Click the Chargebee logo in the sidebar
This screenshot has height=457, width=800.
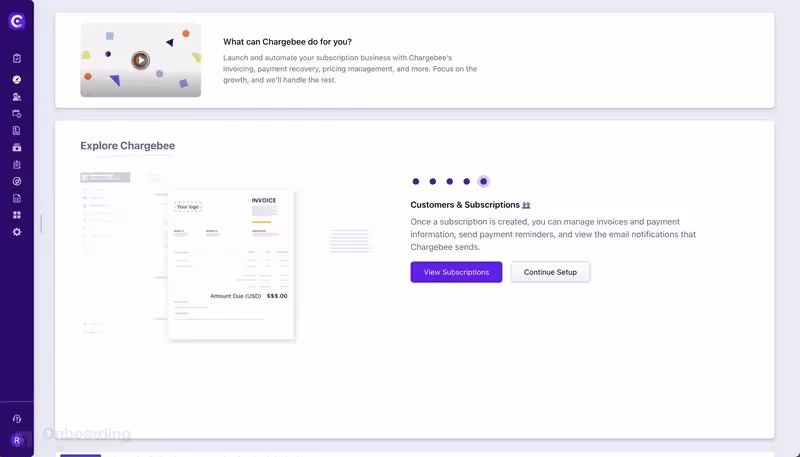pyautogui.click(x=17, y=21)
